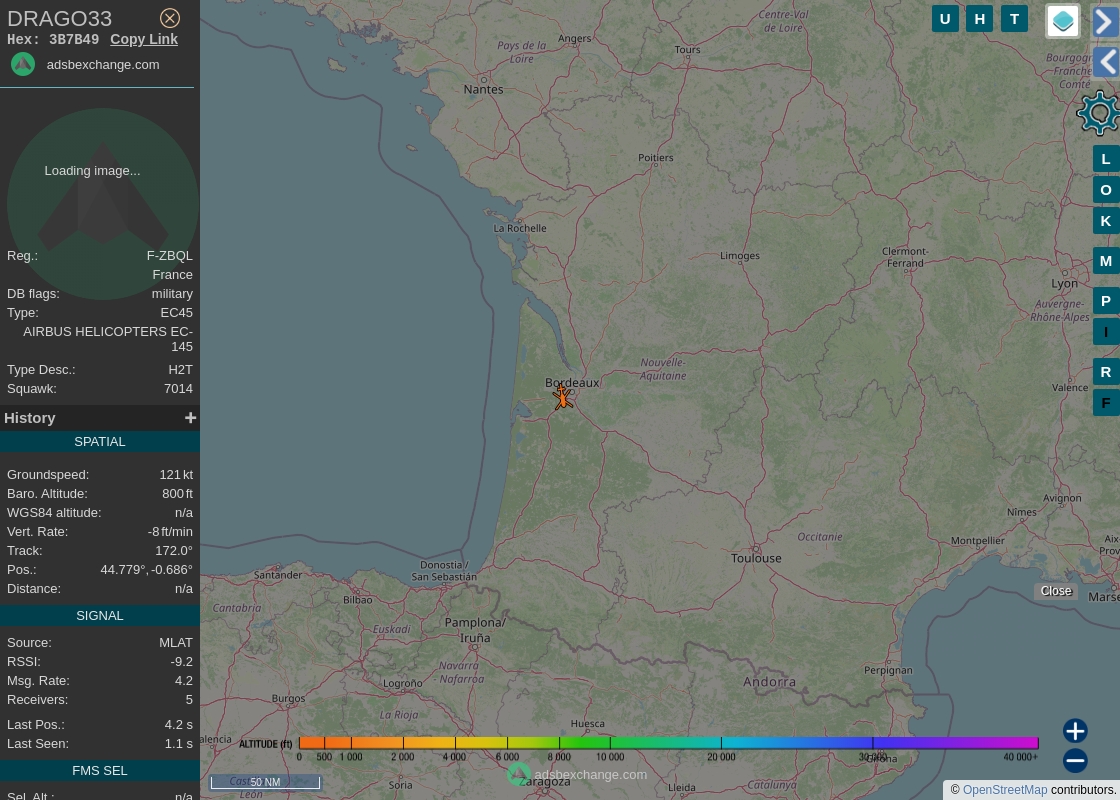Toggle the U units button
Screen dimensions: 1120x800
click(x=945, y=18)
